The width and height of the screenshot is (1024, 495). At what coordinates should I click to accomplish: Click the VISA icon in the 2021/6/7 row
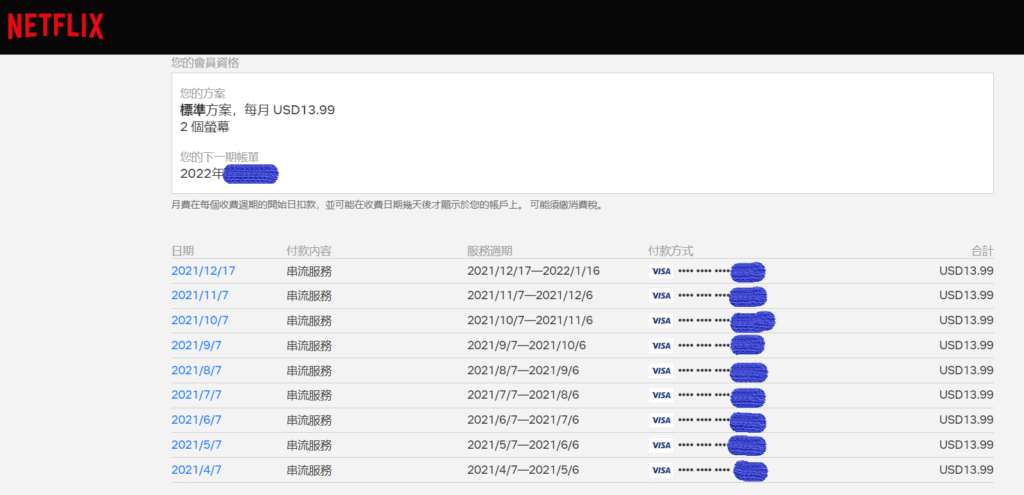click(x=661, y=420)
